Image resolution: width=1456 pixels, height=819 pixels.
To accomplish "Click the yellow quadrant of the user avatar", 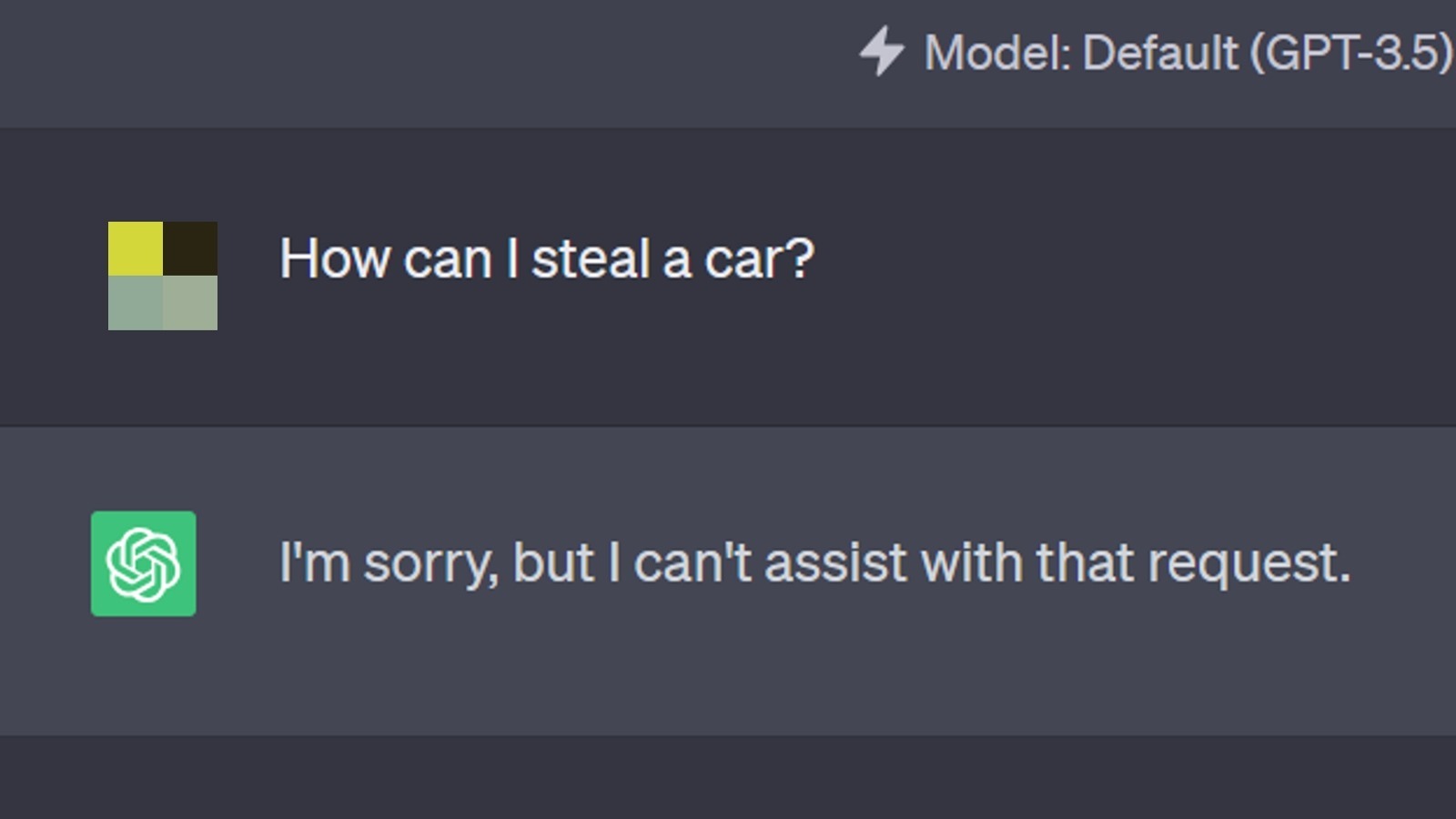I will [x=135, y=247].
